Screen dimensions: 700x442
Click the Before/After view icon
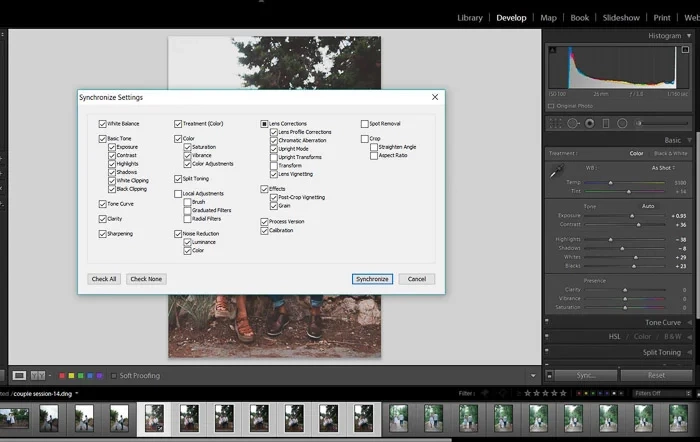39,376
